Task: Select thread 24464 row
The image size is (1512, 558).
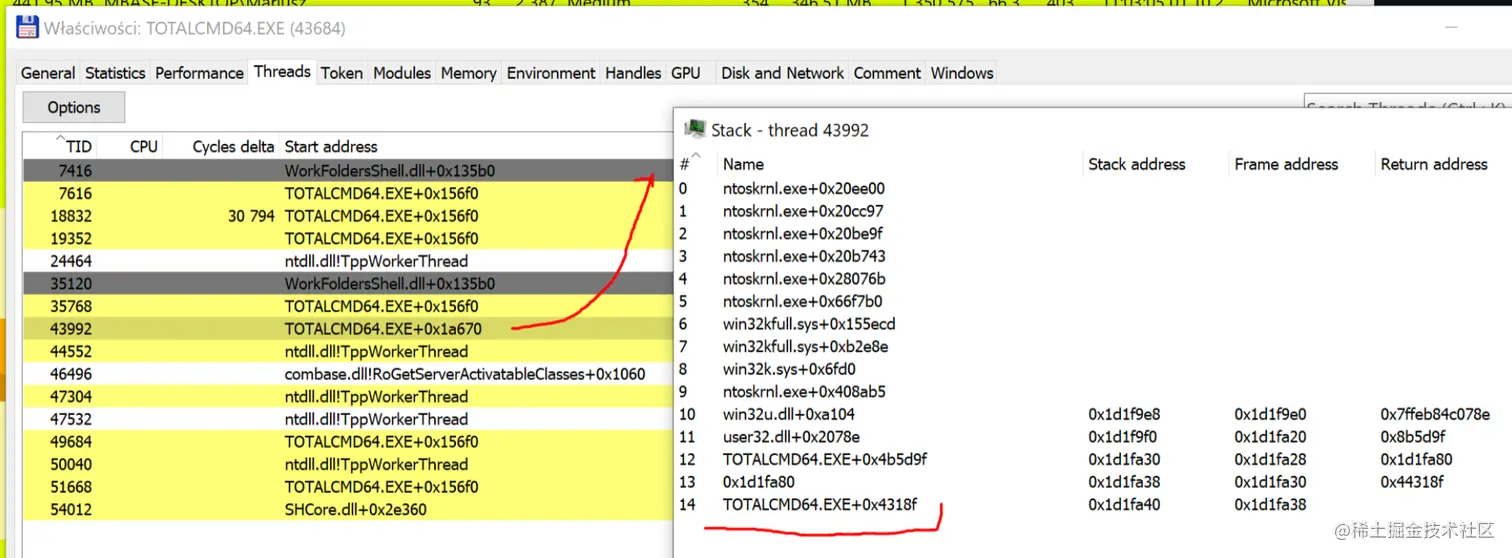Action: (x=348, y=261)
